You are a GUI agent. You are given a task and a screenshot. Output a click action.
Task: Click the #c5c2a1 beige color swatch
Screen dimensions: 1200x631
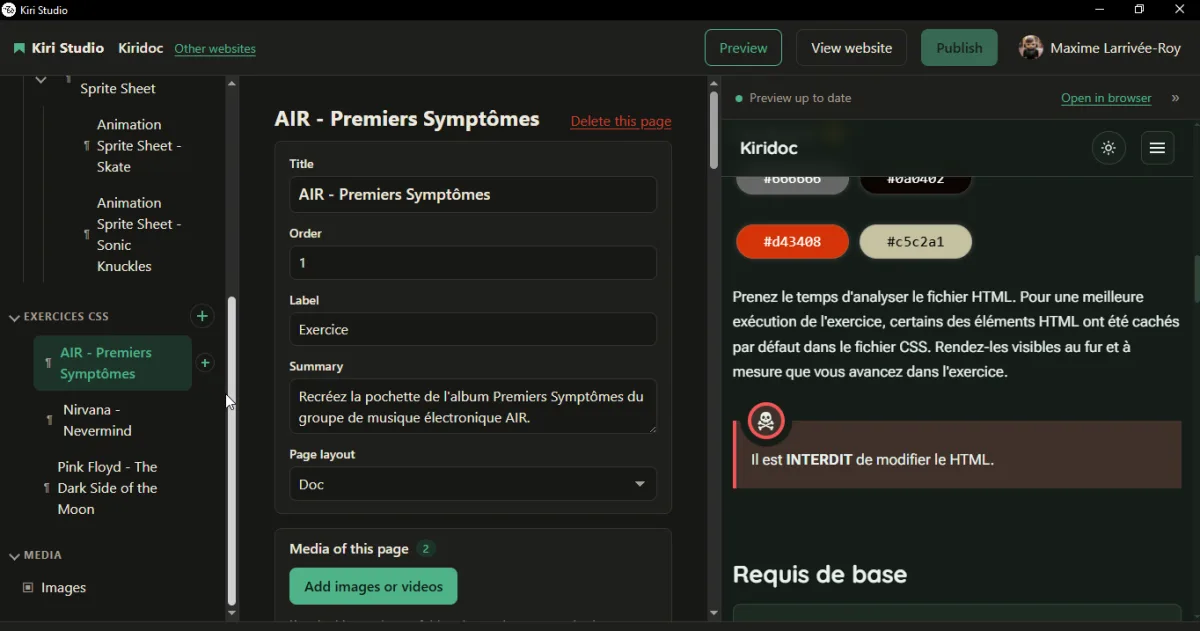tap(916, 242)
